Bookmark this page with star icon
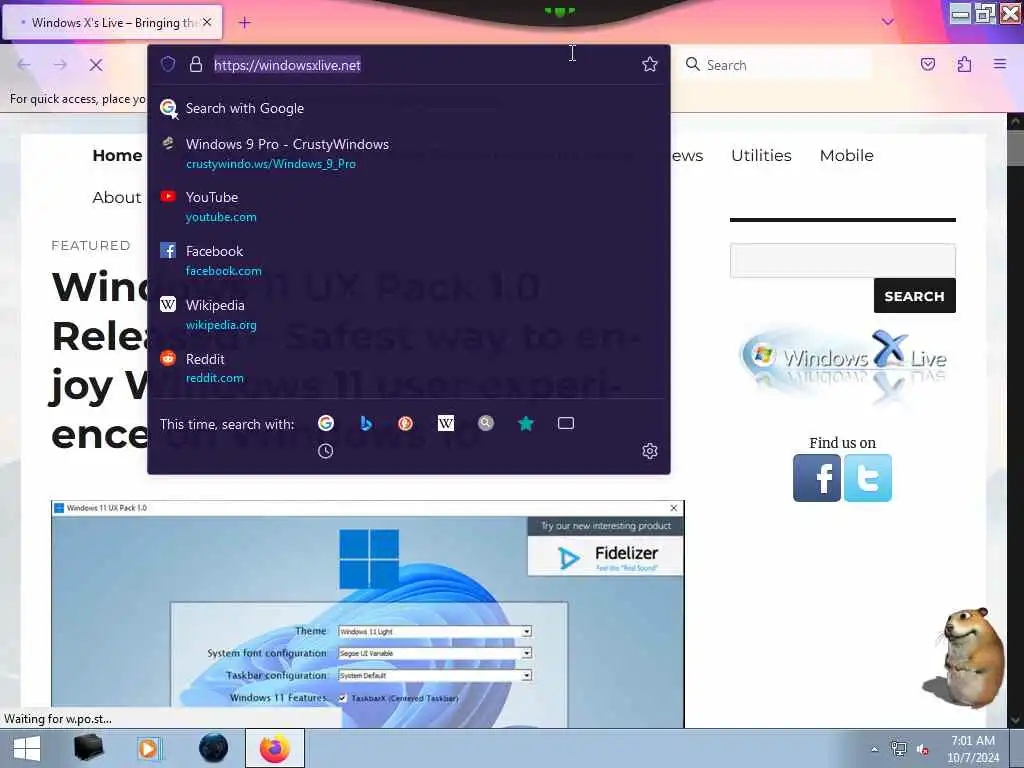Viewport: 1024px width, 768px height. pos(649,64)
